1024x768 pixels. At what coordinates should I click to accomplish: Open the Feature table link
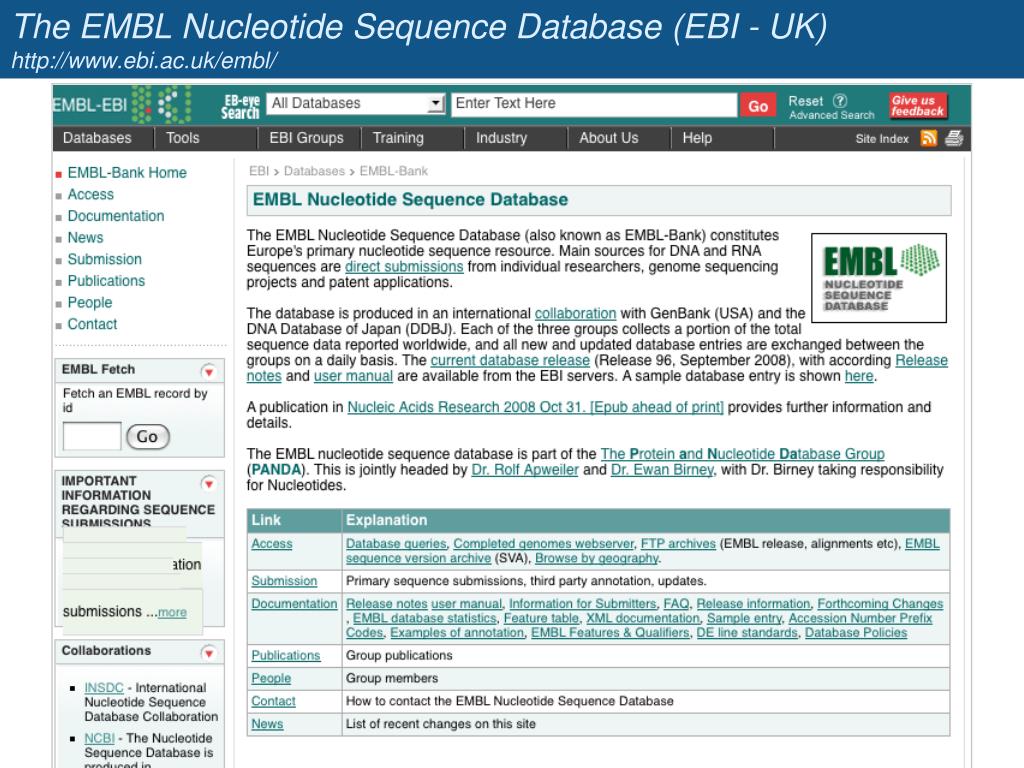[541, 618]
